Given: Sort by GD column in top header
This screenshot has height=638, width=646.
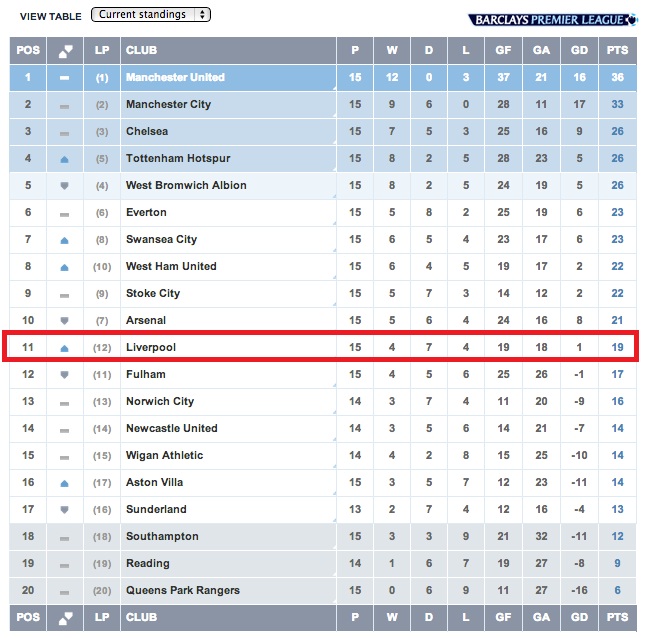Looking at the screenshot, I should coord(579,50).
